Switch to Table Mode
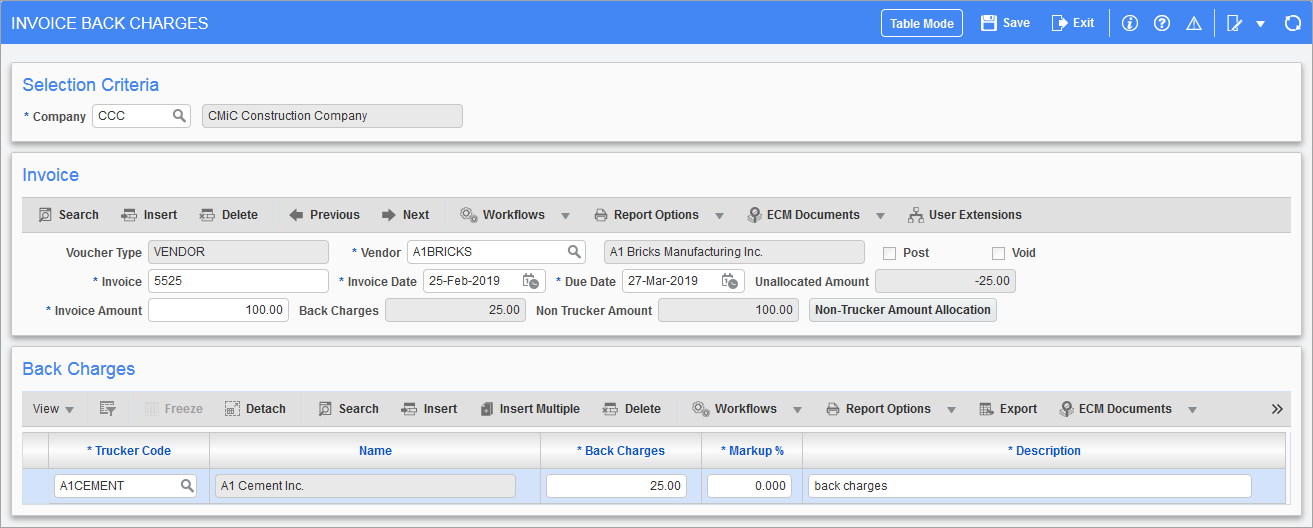The height and width of the screenshot is (528, 1313). coord(921,23)
